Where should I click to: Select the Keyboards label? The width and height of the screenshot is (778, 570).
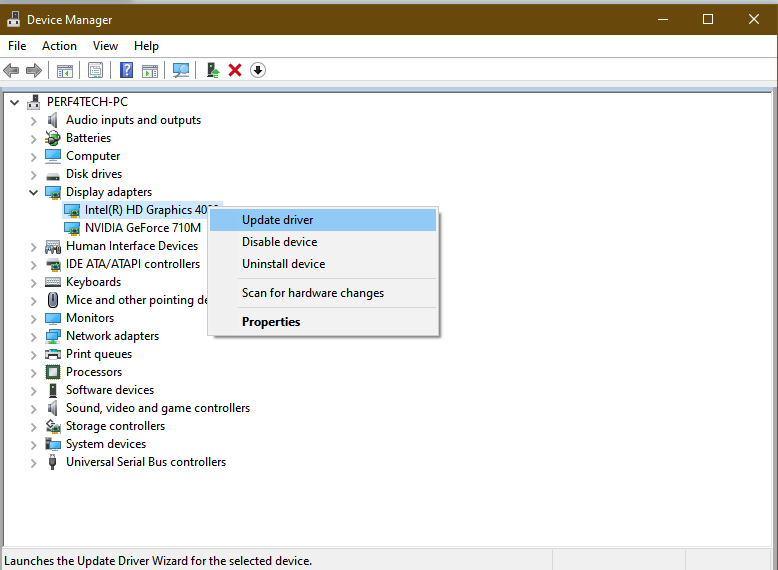coord(93,282)
